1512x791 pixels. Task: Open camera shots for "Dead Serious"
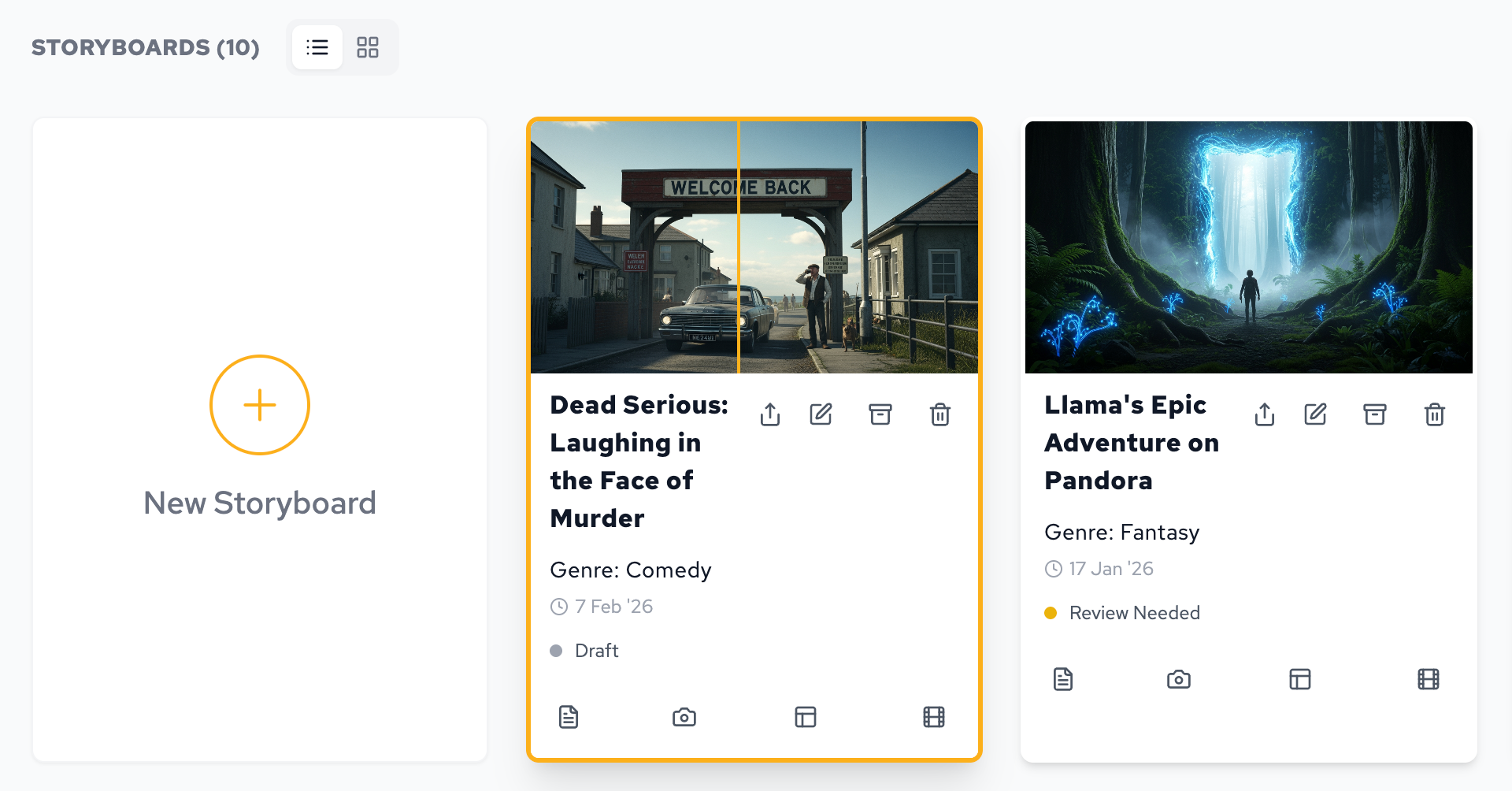point(684,717)
